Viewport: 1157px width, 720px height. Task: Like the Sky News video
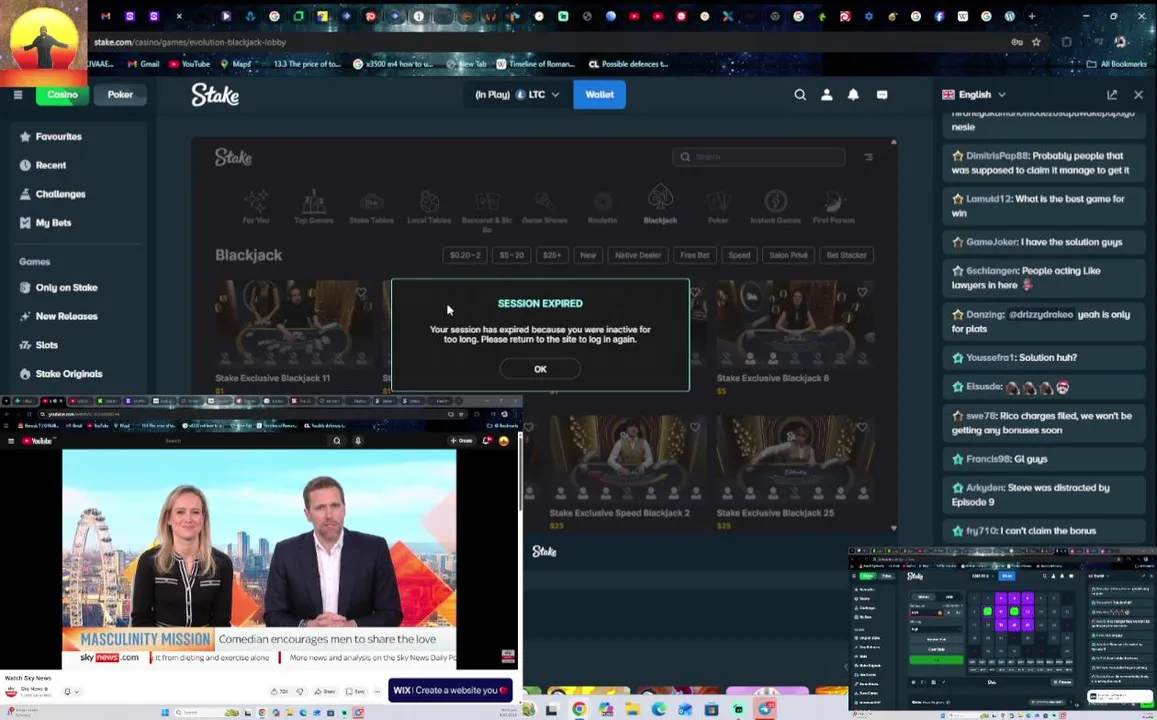click(279, 691)
